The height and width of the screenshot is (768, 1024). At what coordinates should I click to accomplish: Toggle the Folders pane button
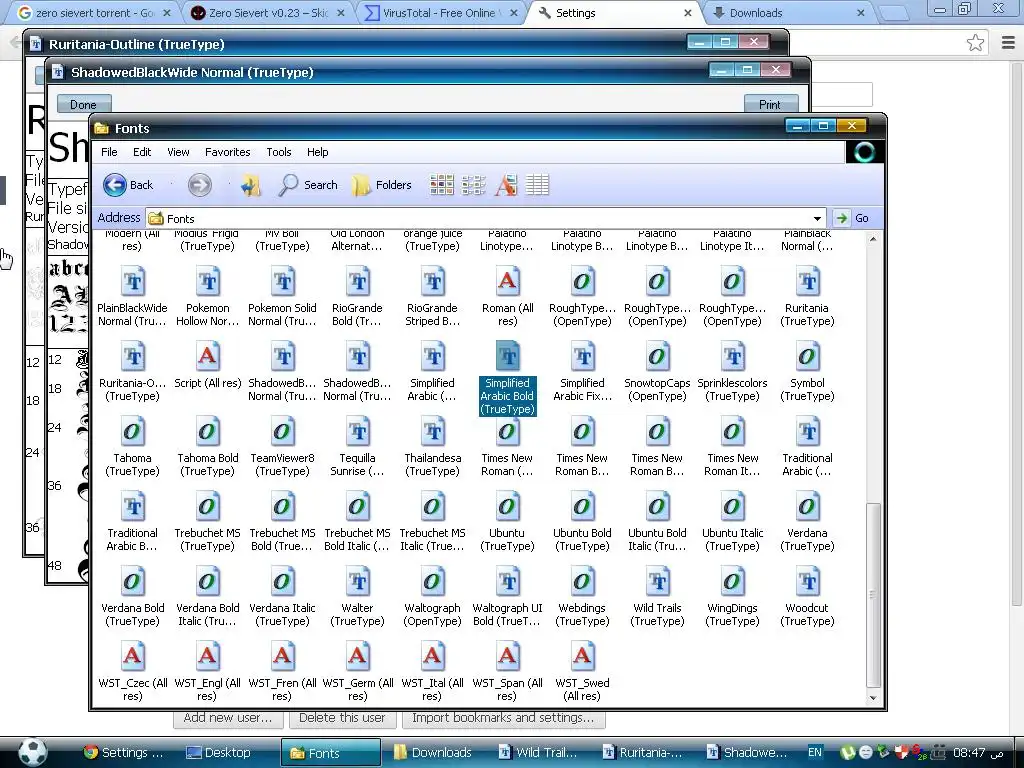tap(382, 185)
